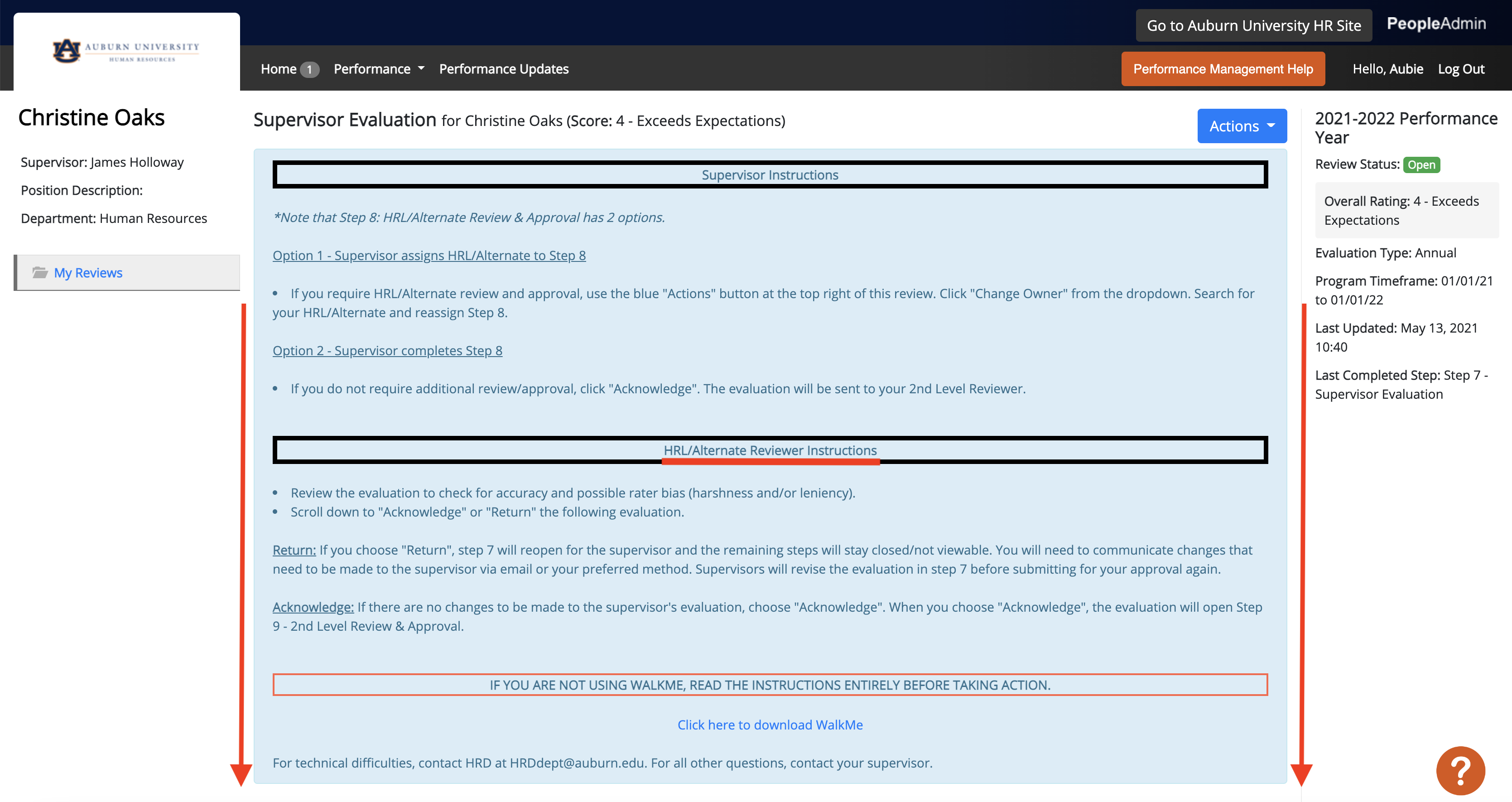Click the green Open review status badge

[1421, 164]
